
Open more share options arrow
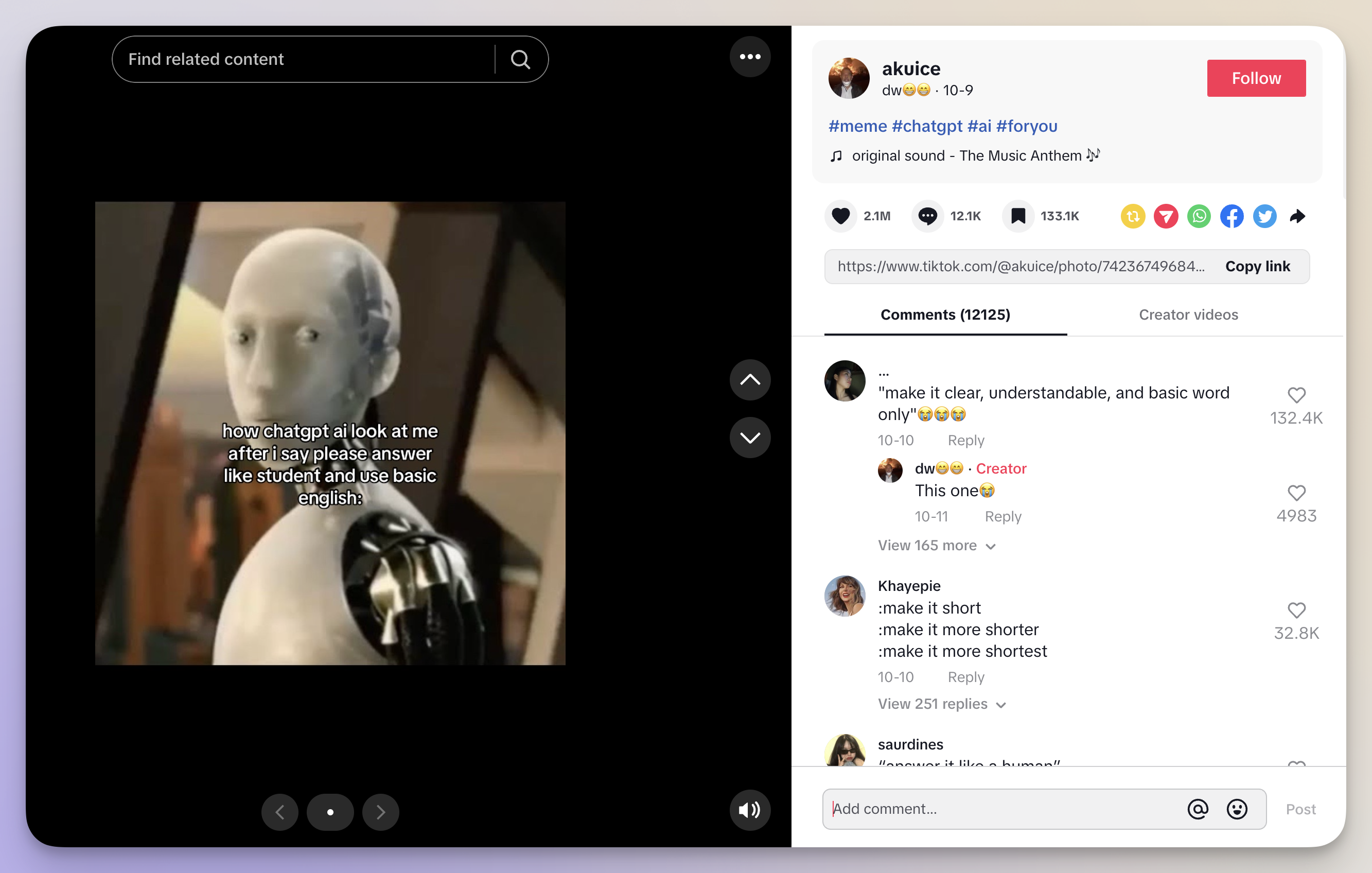pos(1297,216)
